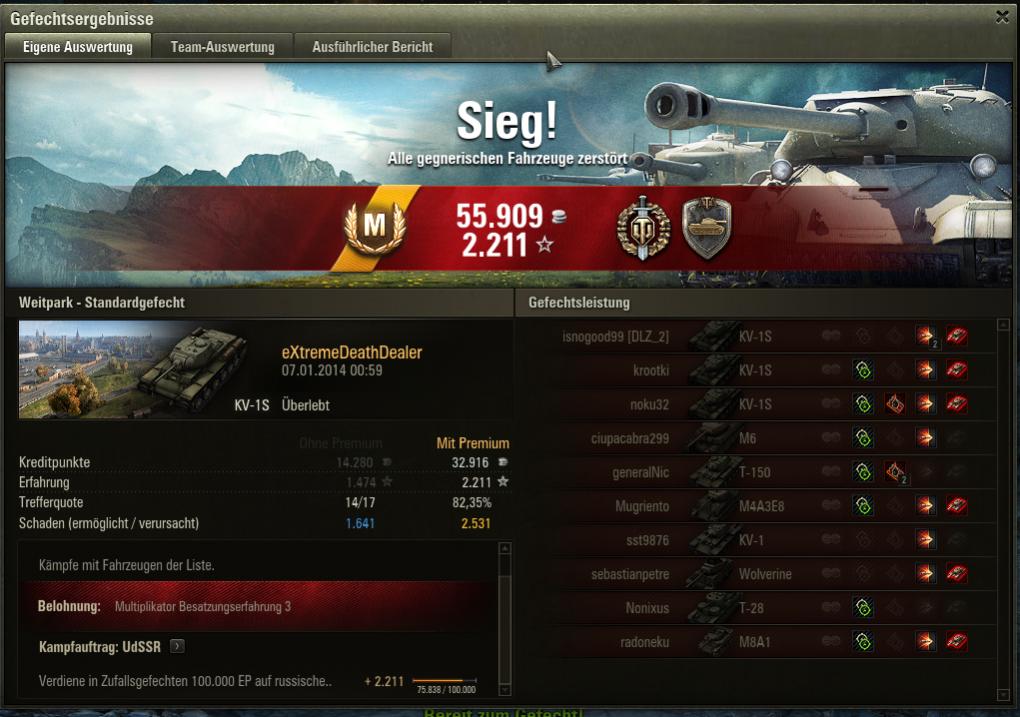Click orange critical hit icon for noku32
Screen dimensions: 1020x717
[895, 404]
